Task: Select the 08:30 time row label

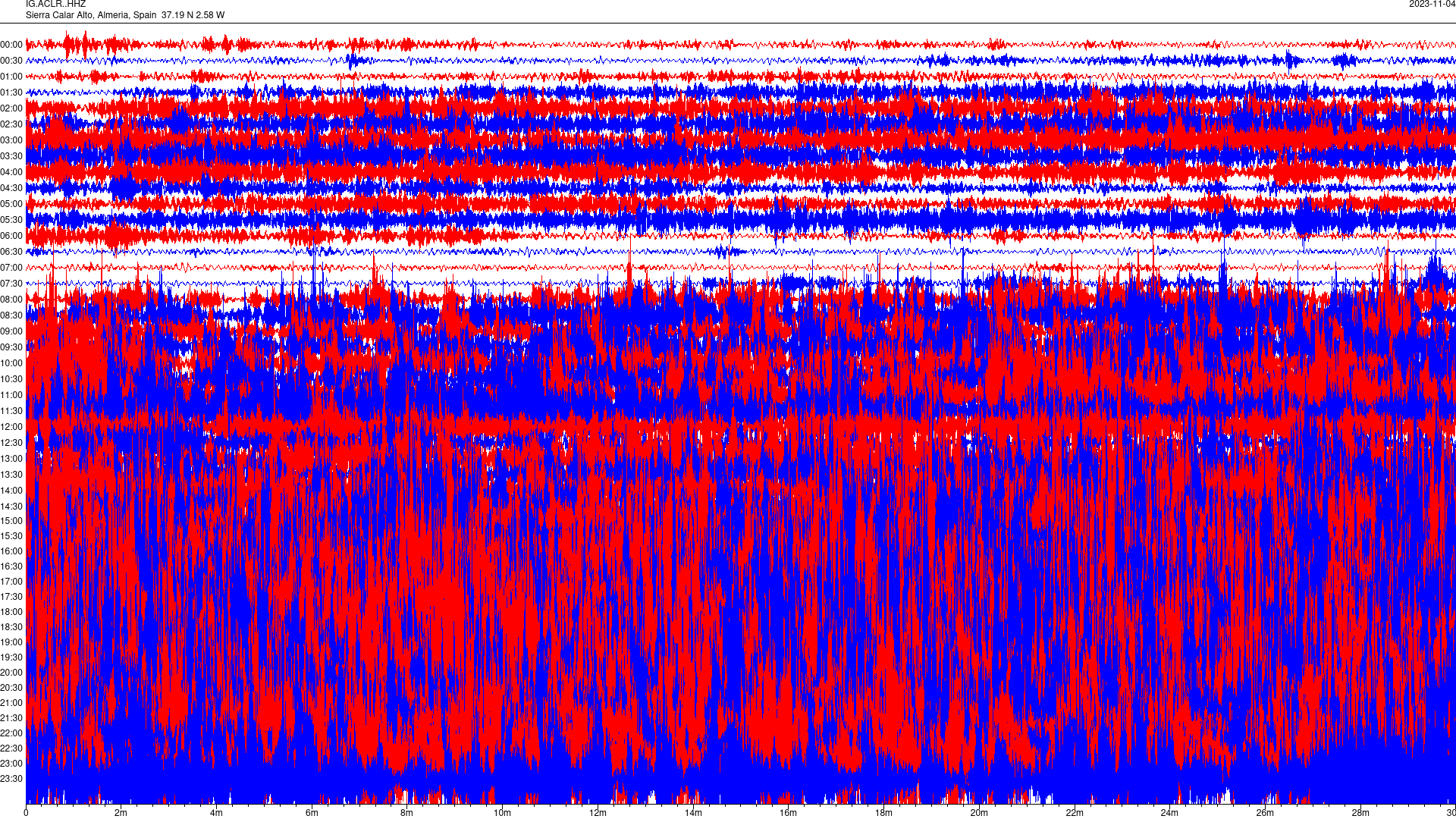Action: coord(11,315)
